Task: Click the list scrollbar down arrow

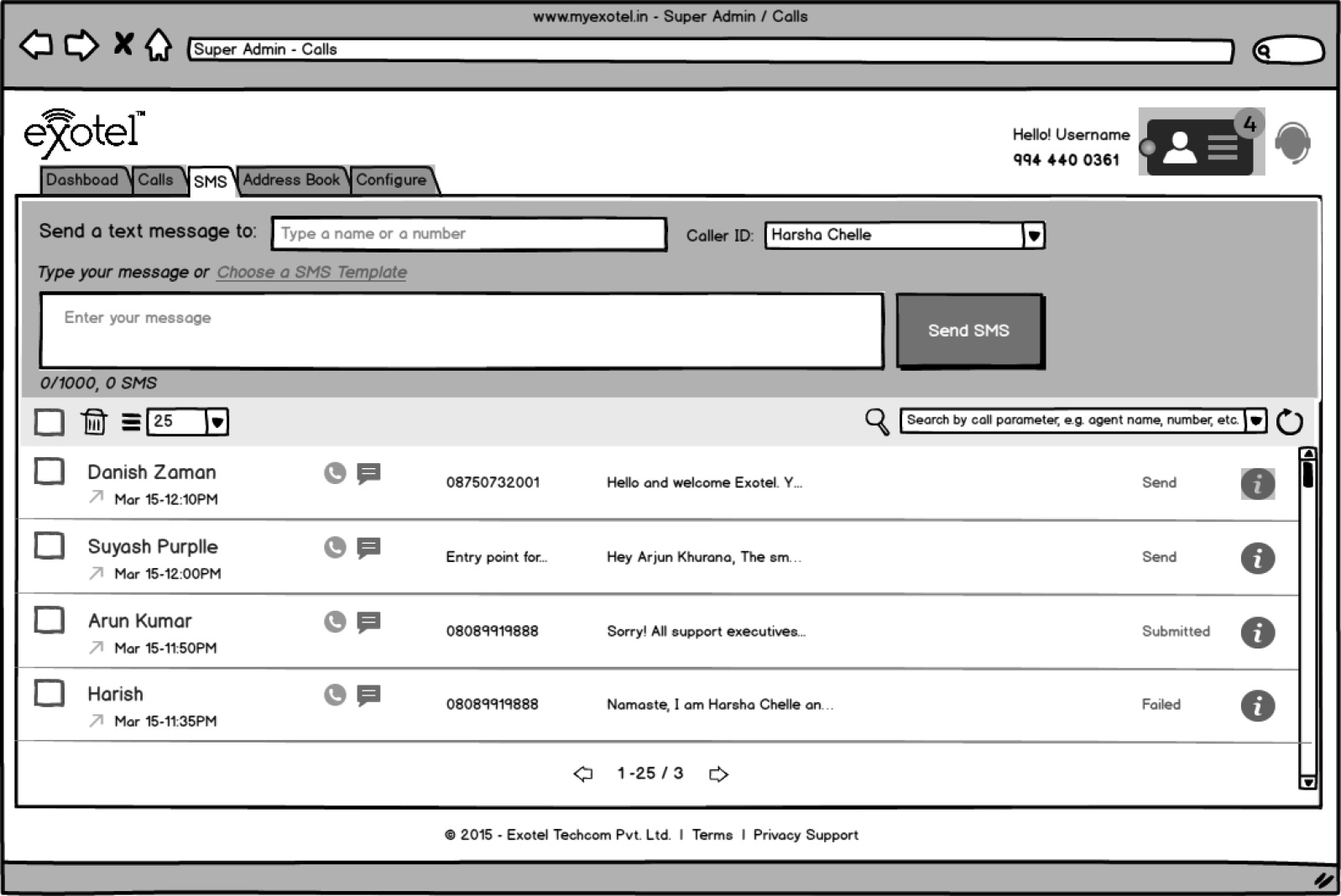Action: pos(1307,782)
